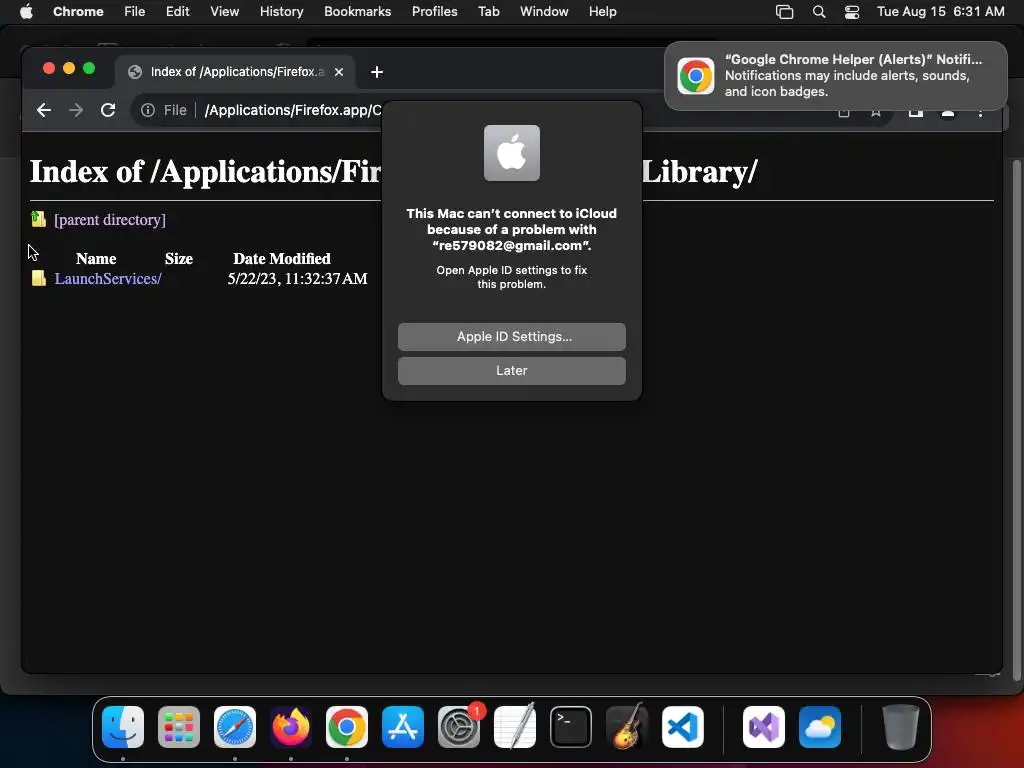The width and height of the screenshot is (1024, 768).
Task: Click the back navigation arrow in Chrome
Action: pos(44,110)
